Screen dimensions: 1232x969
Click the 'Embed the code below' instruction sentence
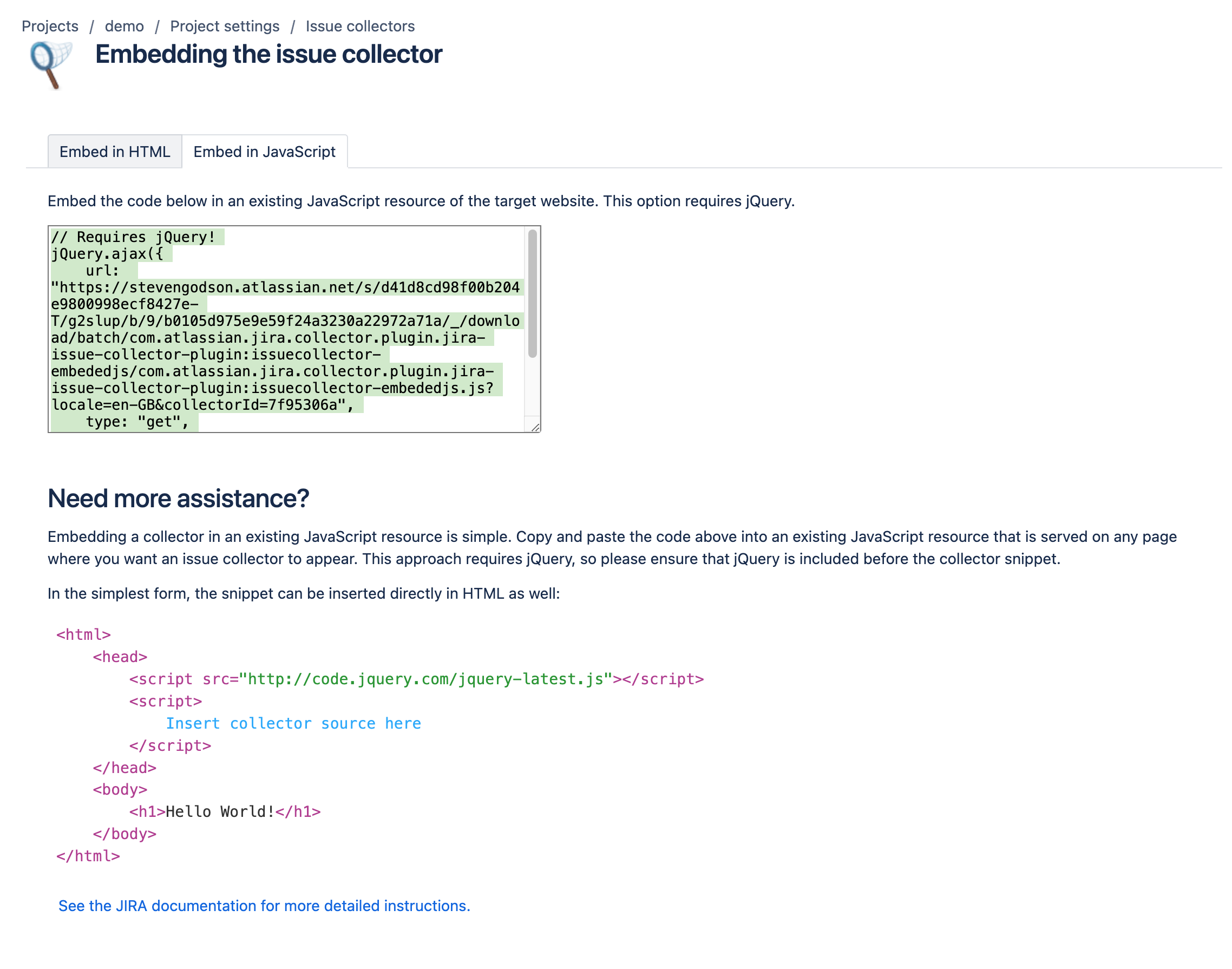point(421,201)
